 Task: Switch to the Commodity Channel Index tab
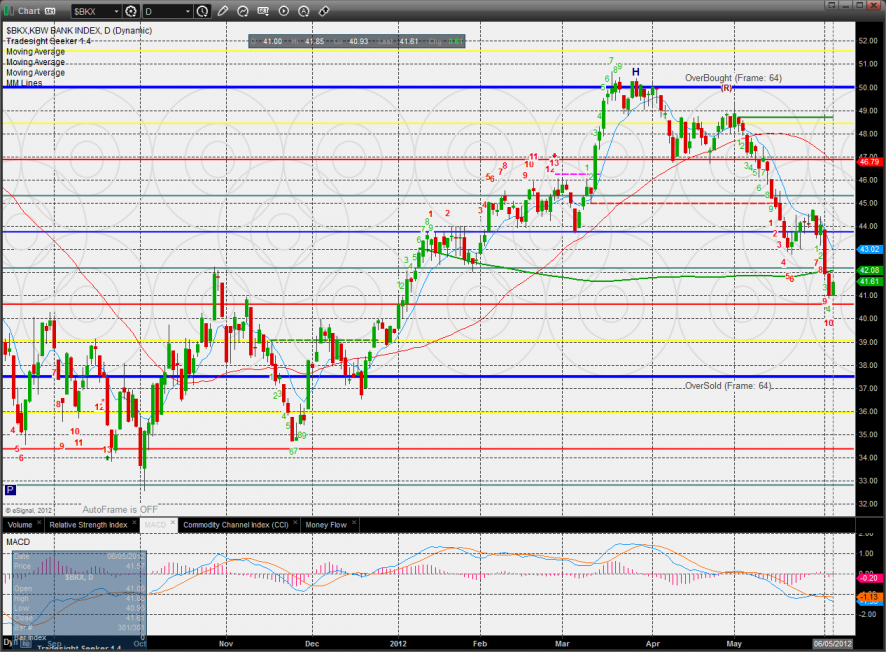(235, 524)
